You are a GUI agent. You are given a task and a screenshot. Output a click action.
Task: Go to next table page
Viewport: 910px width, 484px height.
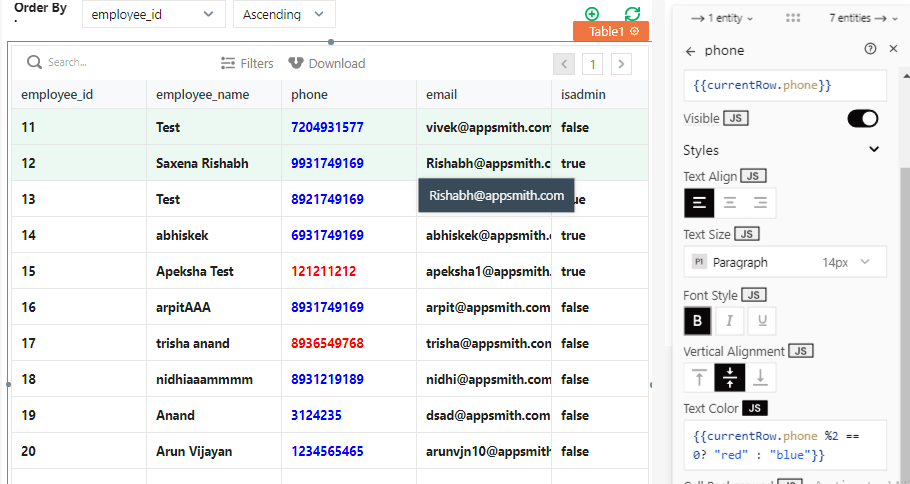tap(621, 64)
